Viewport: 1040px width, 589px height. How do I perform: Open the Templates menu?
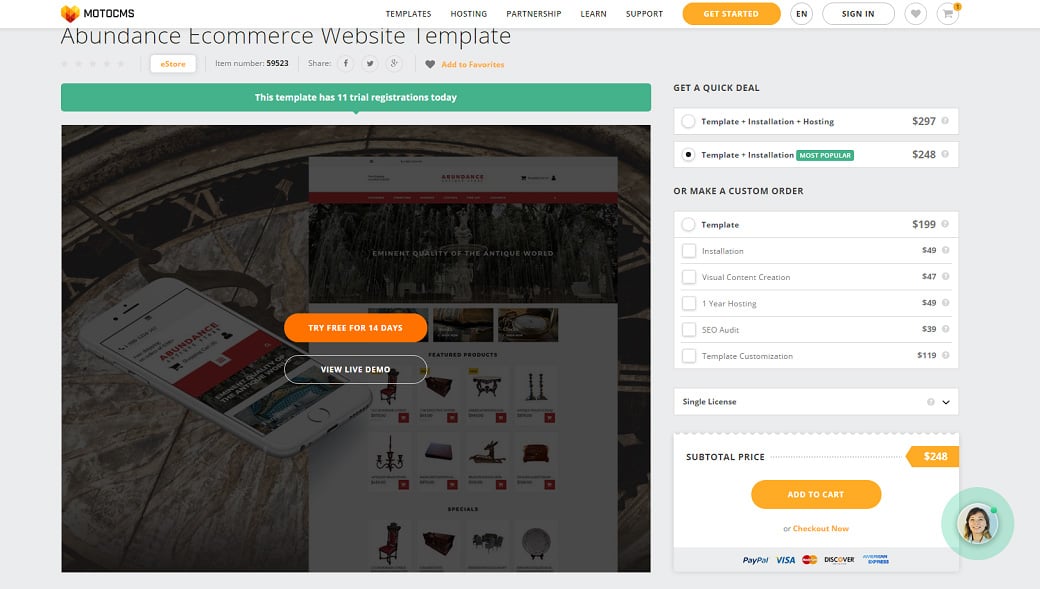tap(409, 14)
